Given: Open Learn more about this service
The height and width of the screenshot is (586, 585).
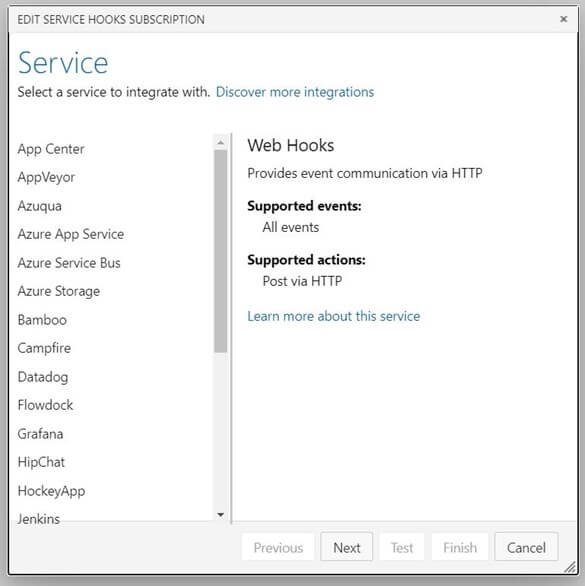Looking at the screenshot, I should tap(334, 316).
